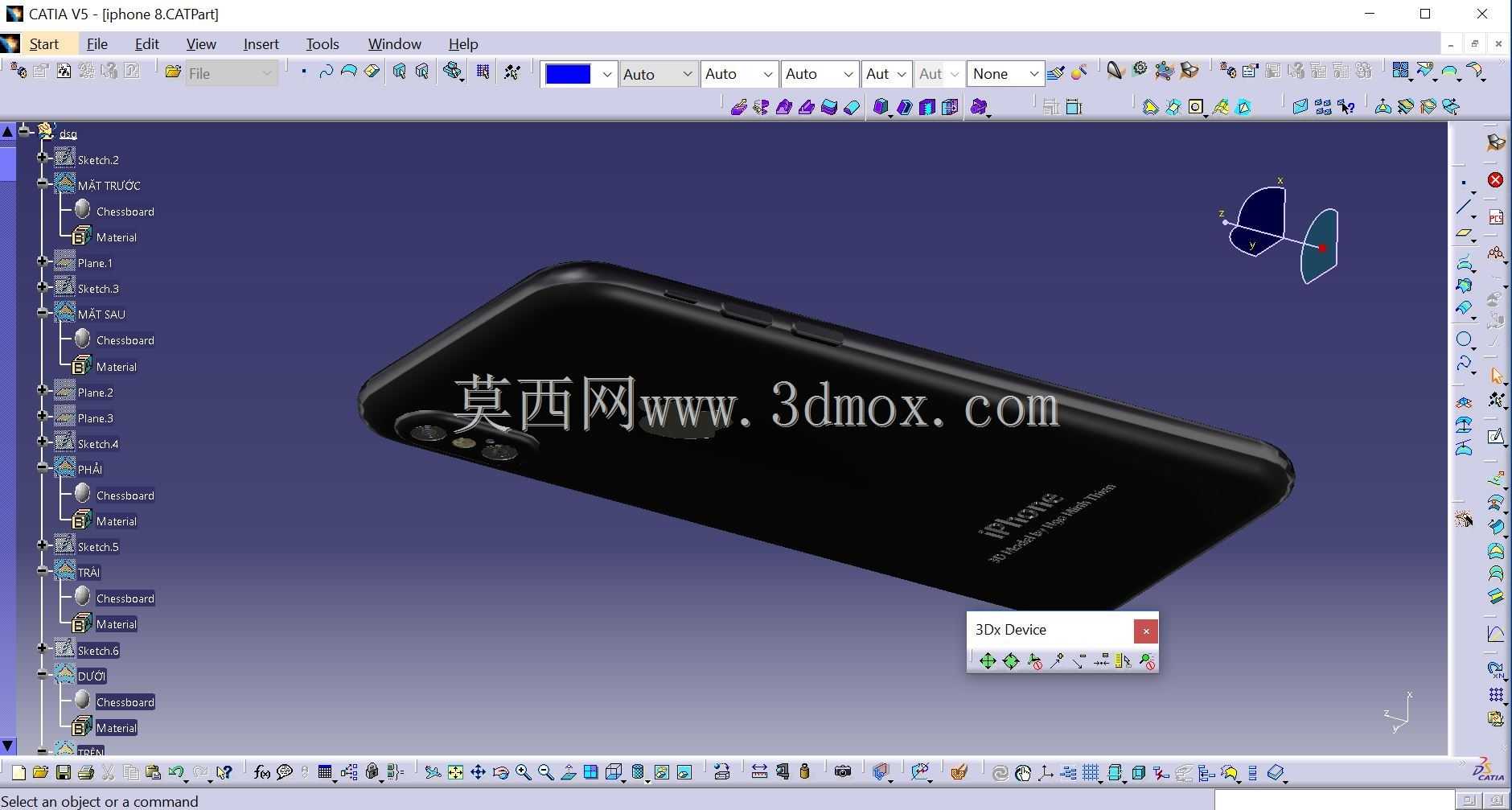Click the tree scroll-down arrow
Image resolution: width=1512 pixels, height=810 pixels.
7,746
